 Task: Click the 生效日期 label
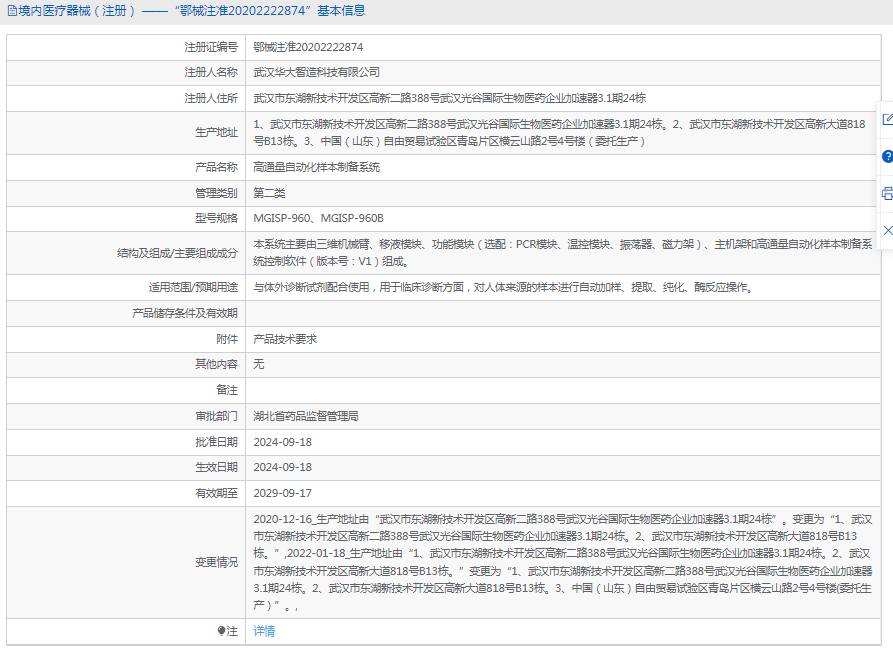click(216, 467)
